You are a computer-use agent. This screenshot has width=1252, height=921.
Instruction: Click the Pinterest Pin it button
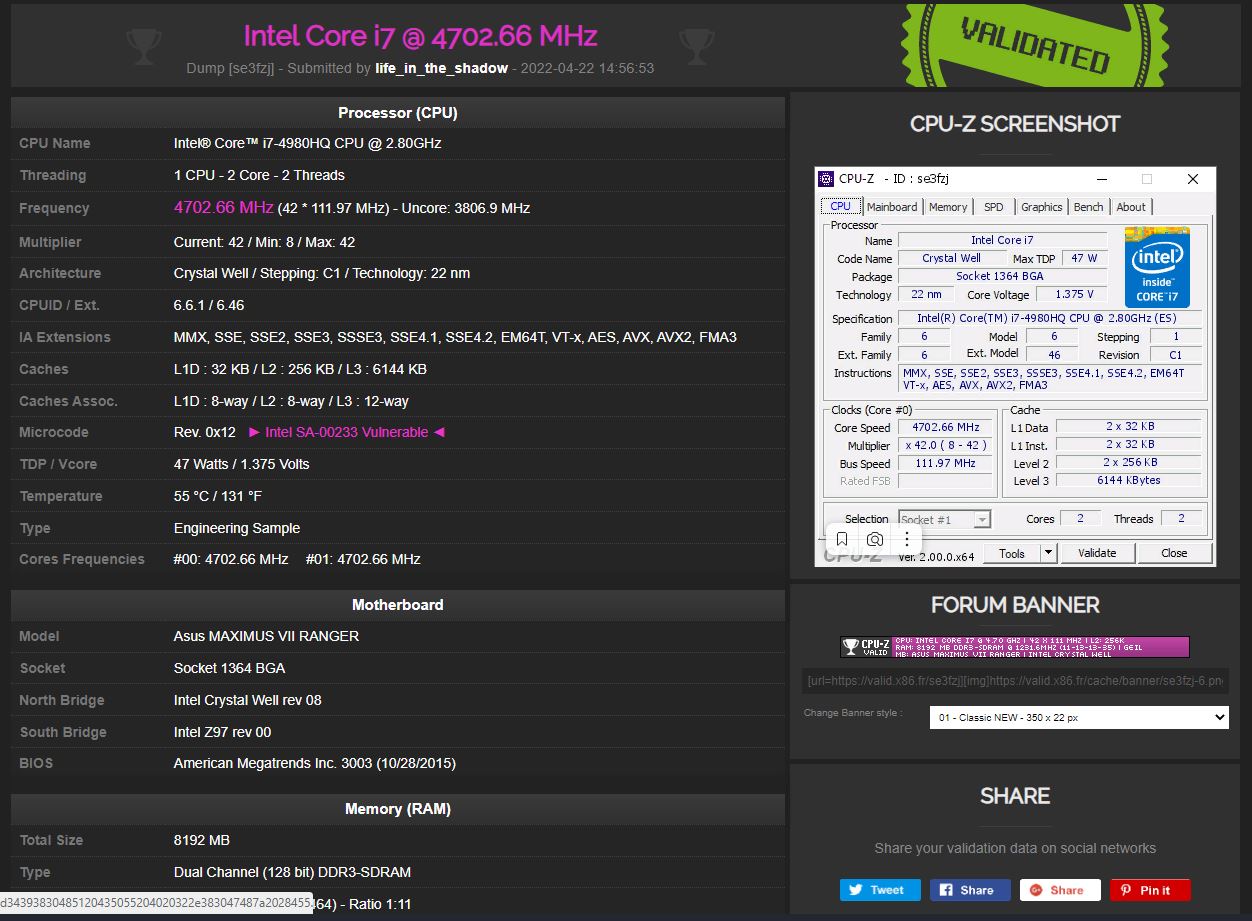pyautogui.click(x=1150, y=890)
